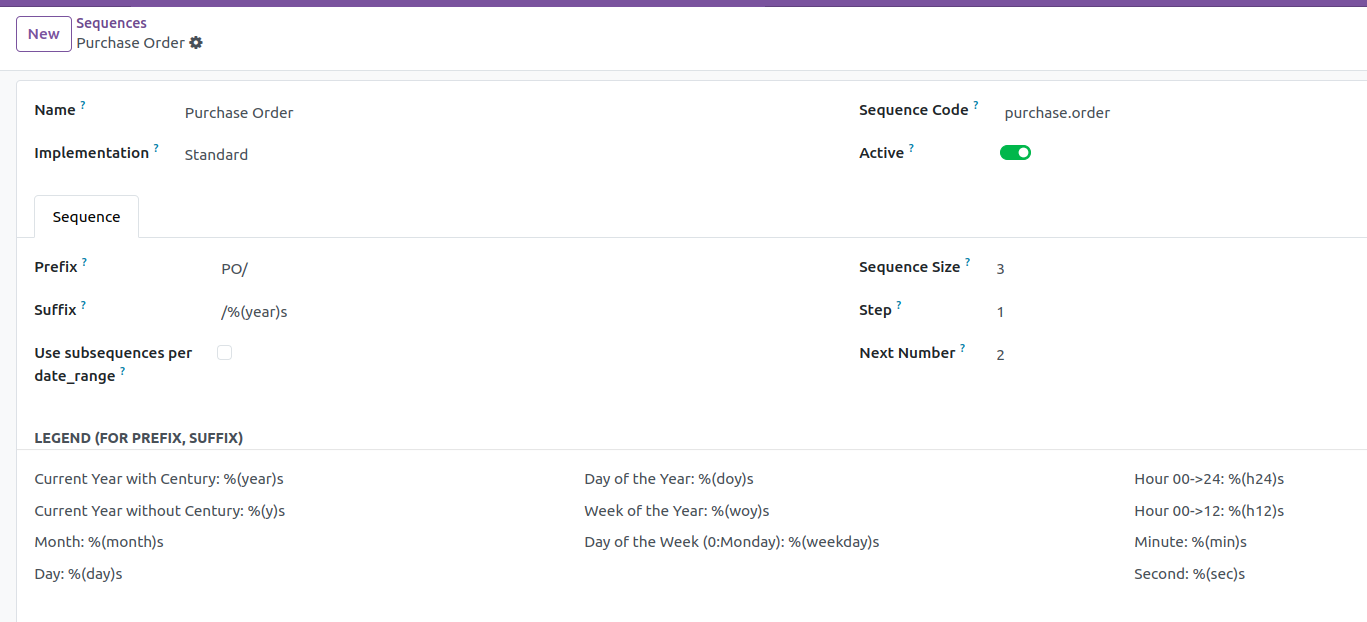Open the gear actions menu beside Purchase Order
Image resolution: width=1367 pixels, height=622 pixels.
pos(196,43)
